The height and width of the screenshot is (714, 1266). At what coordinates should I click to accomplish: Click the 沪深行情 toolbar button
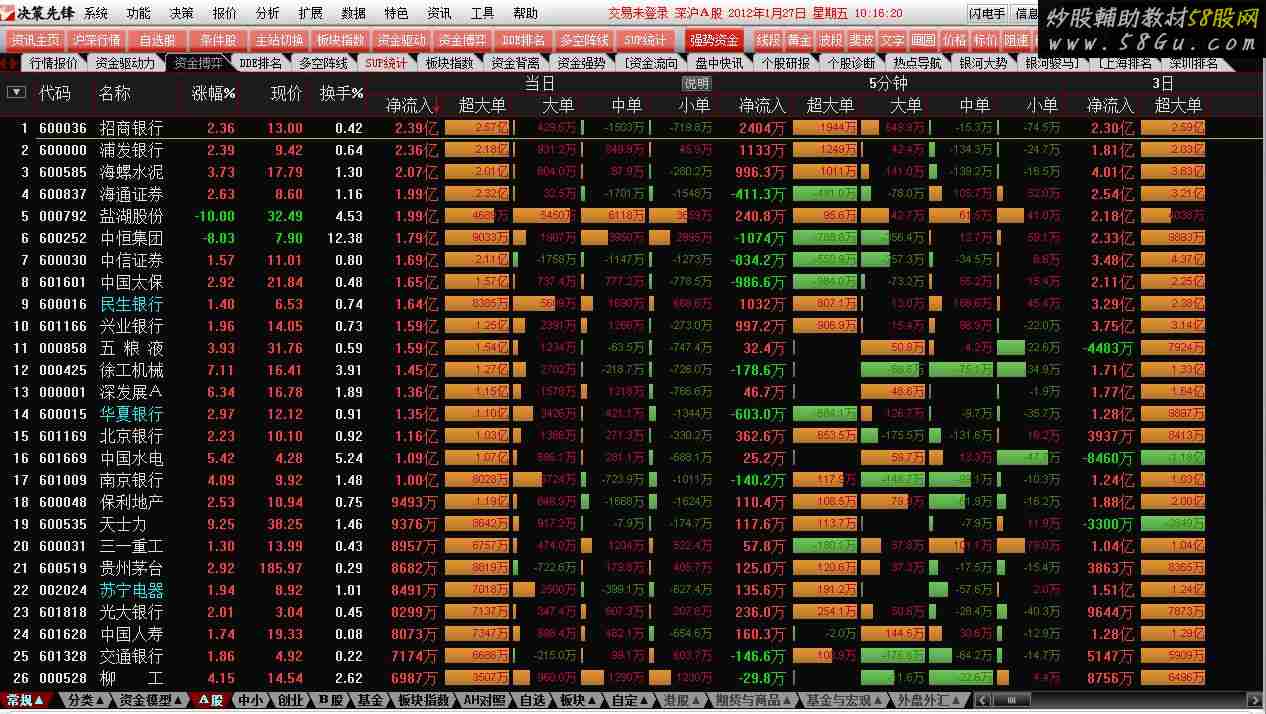point(96,40)
